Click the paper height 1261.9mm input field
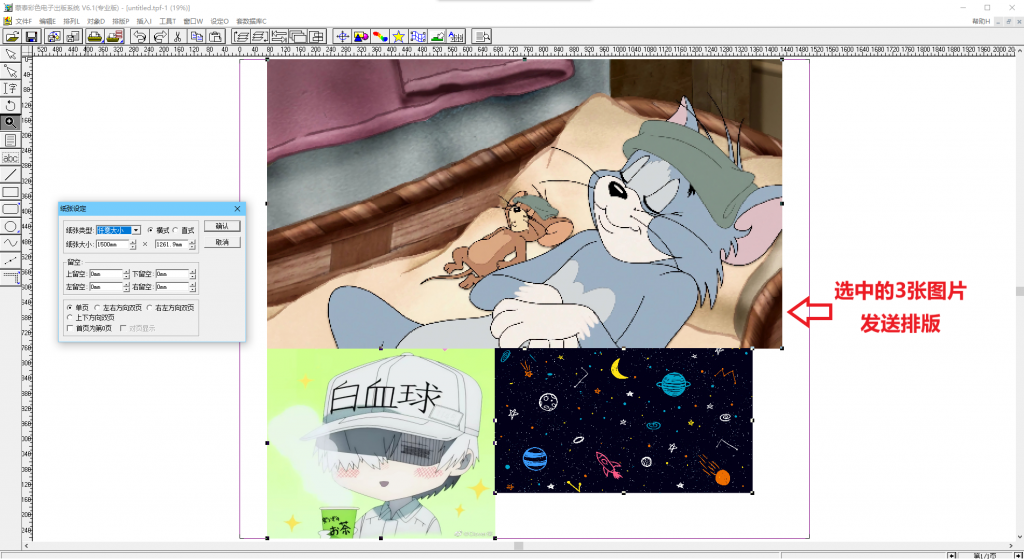Screen dimensions: 1024x559 [x=172, y=244]
